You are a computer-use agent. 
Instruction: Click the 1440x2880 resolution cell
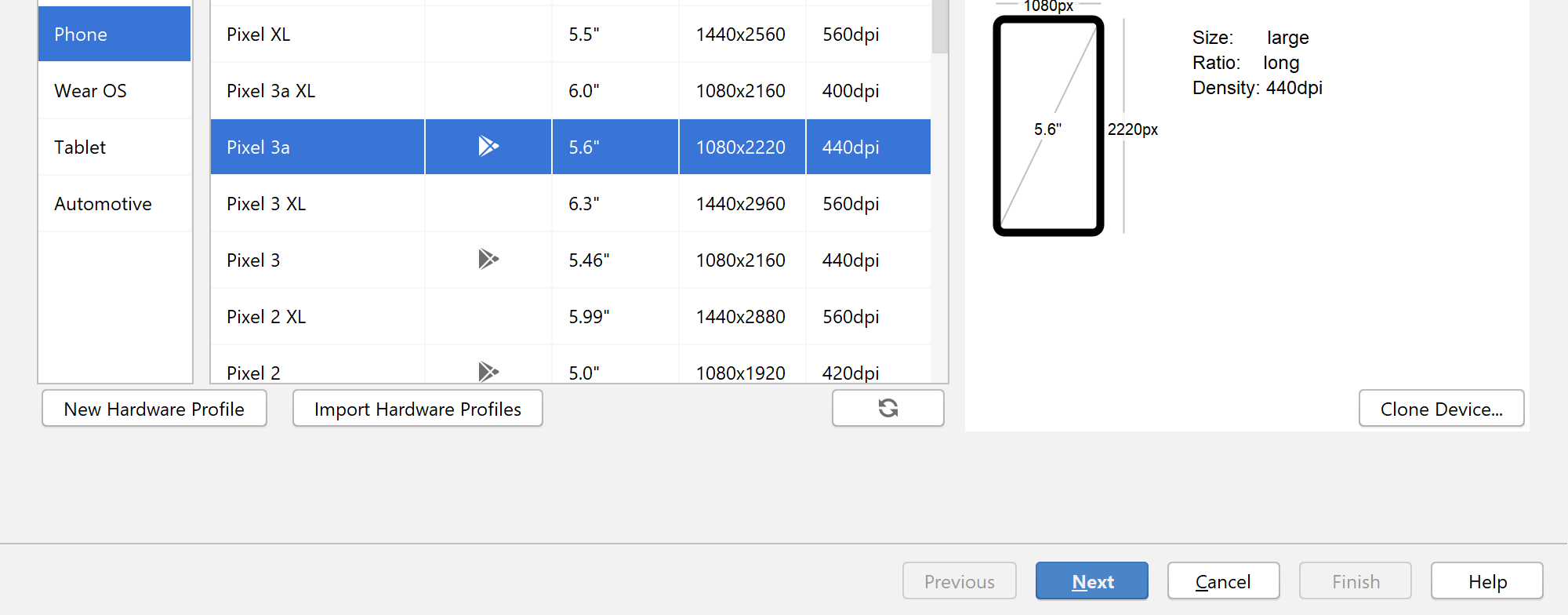(742, 316)
